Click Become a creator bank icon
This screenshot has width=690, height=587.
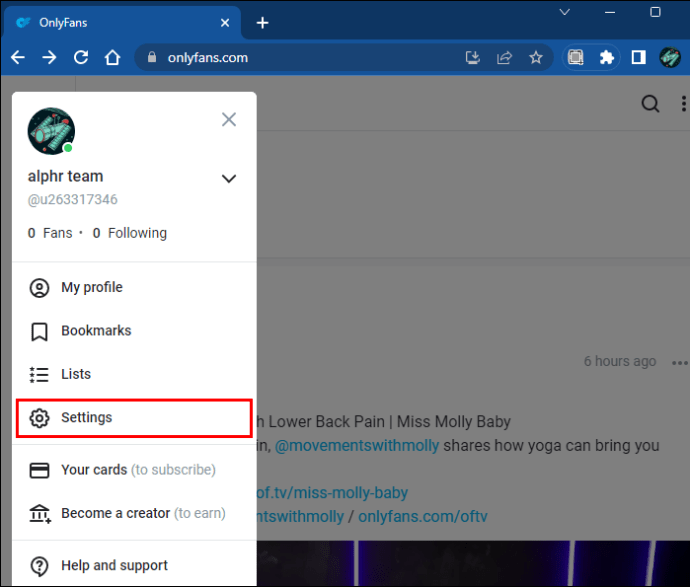(40, 514)
